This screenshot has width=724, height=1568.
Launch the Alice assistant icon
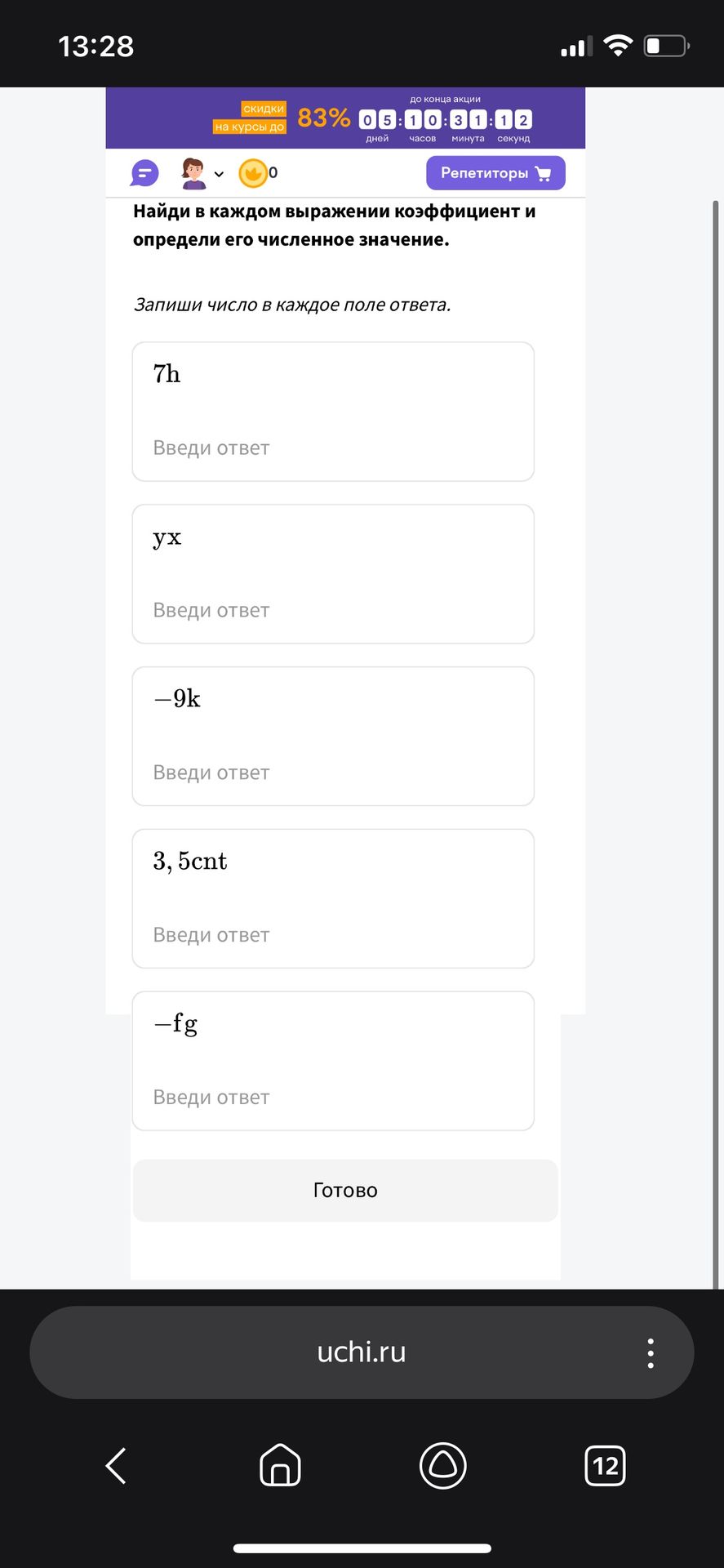(442, 1465)
